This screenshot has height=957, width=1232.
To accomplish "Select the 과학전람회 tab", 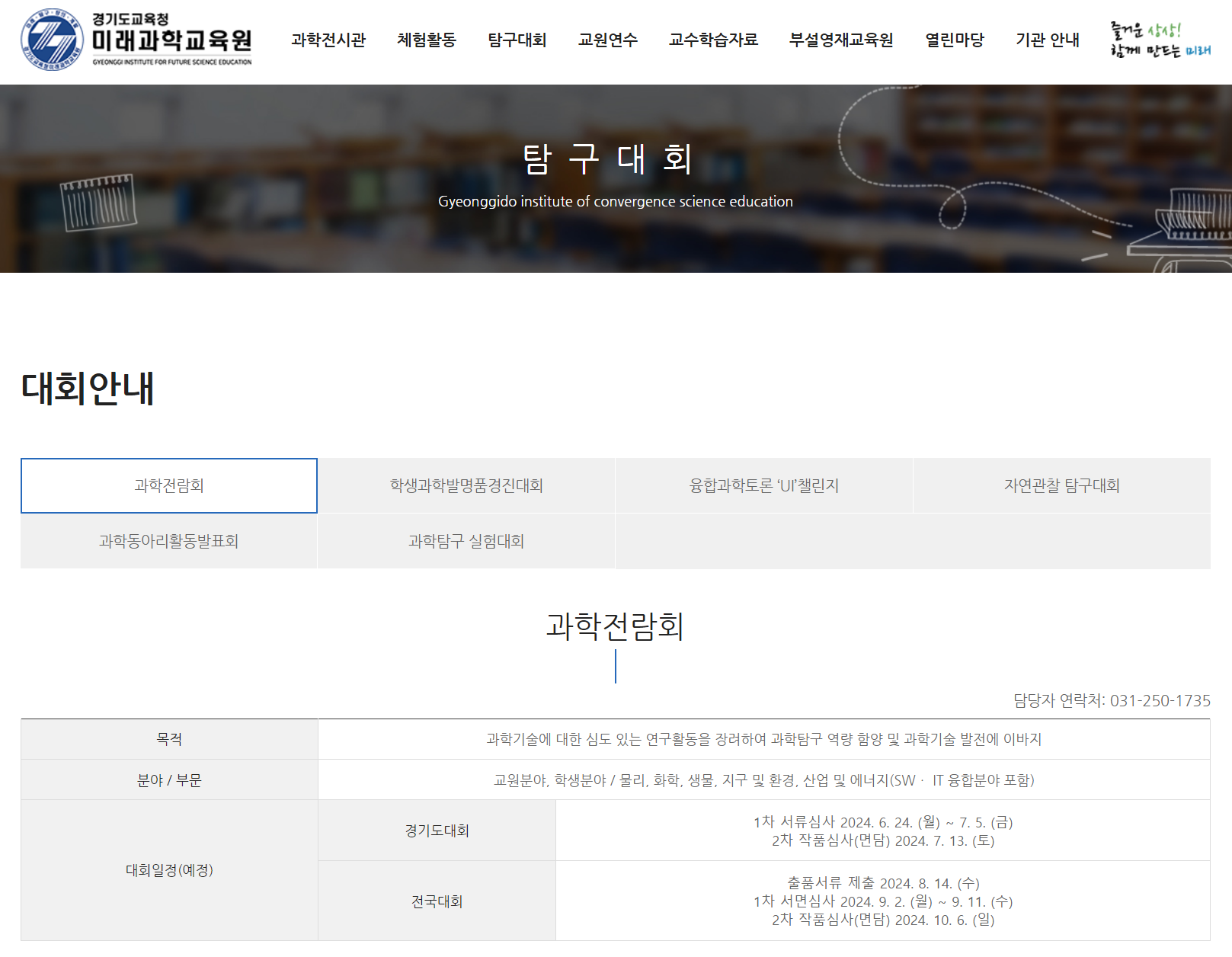I will click(169, 485).
